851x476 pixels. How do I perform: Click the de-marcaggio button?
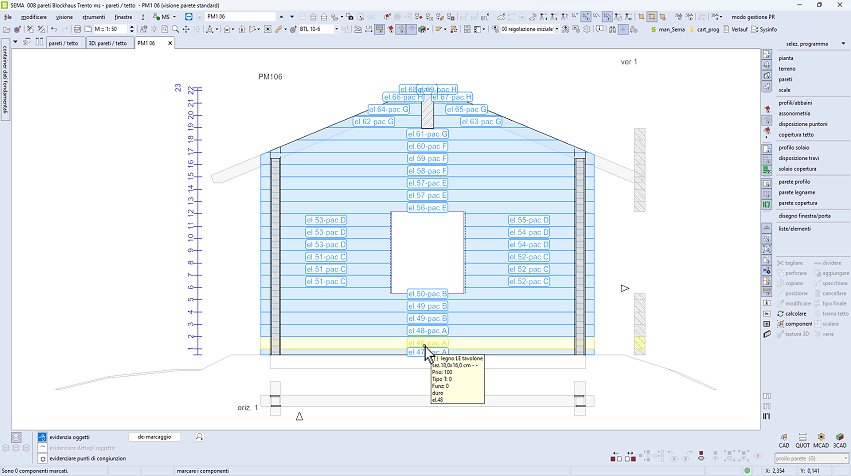click(155, 437)
